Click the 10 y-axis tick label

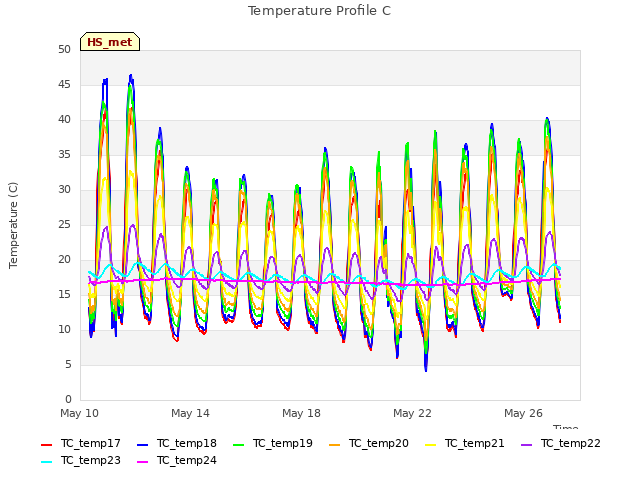tap(64, 329)
